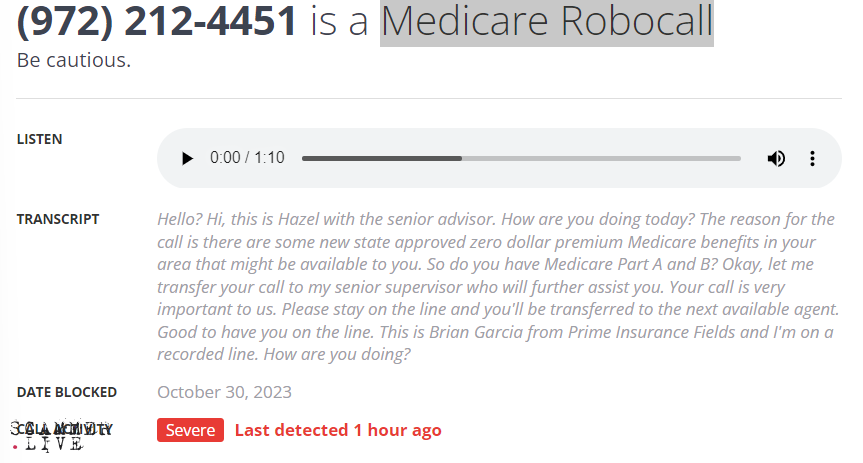This screenshot has height=463, width=863.
Task: Click the red Severe badge
Action: point(190,430)
